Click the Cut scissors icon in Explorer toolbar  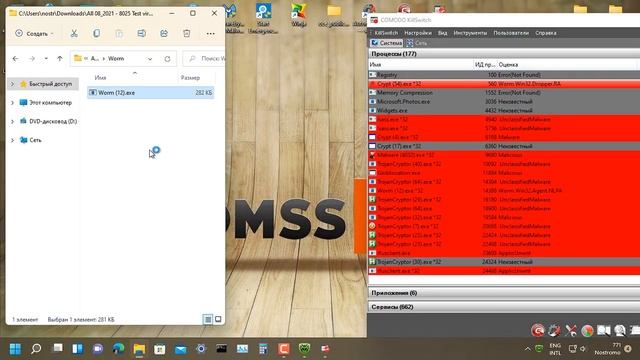pyautogui.click(x=74, y=33)
